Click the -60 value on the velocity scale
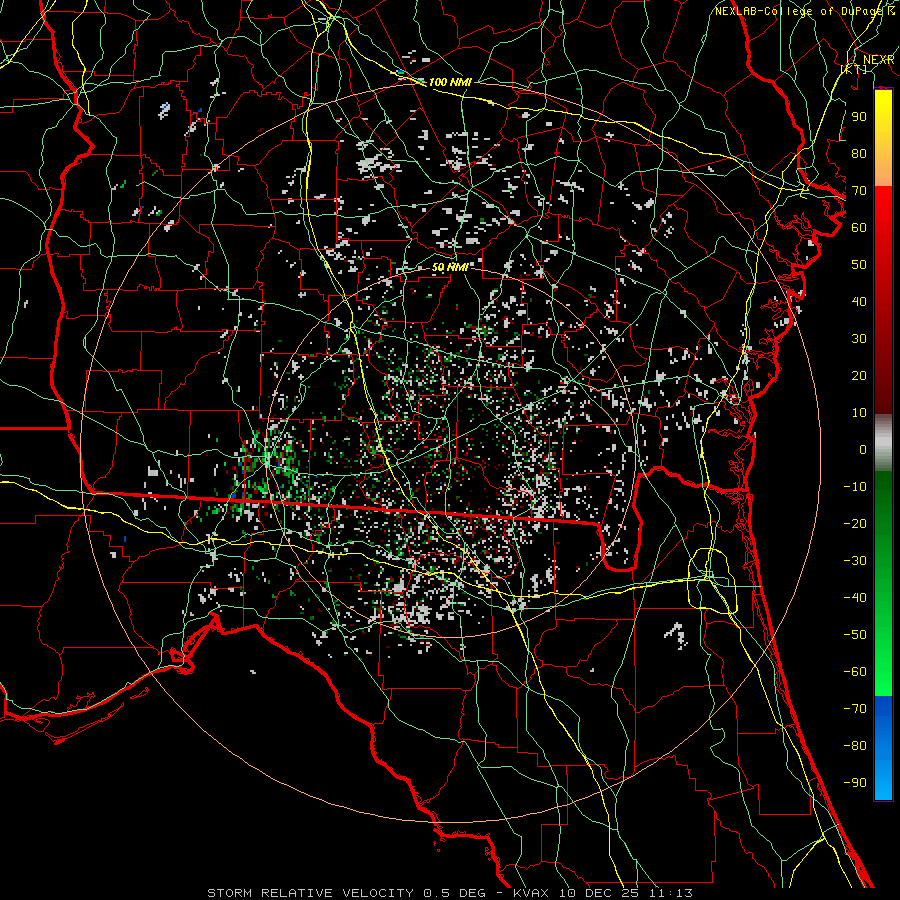900x900 pixels. click(x=855, y=672)
